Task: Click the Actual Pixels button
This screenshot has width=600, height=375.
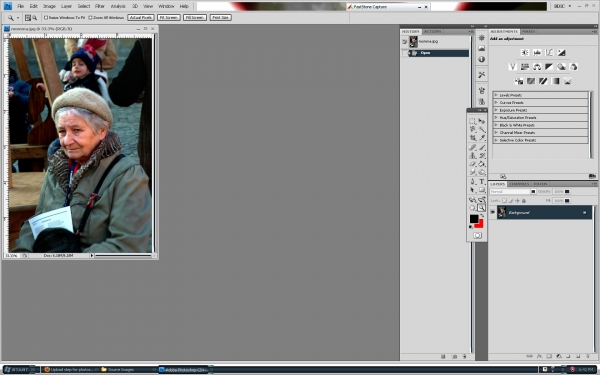Action: [x=141, y=18]
